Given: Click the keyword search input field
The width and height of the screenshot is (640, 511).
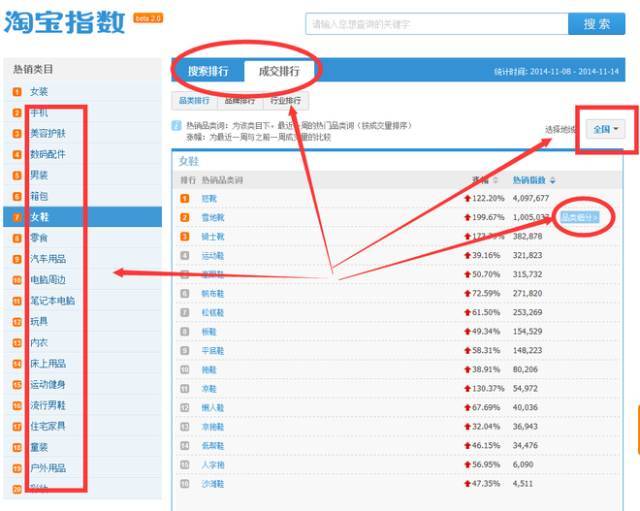Looking at the screenshot, I should click(437, 24).
